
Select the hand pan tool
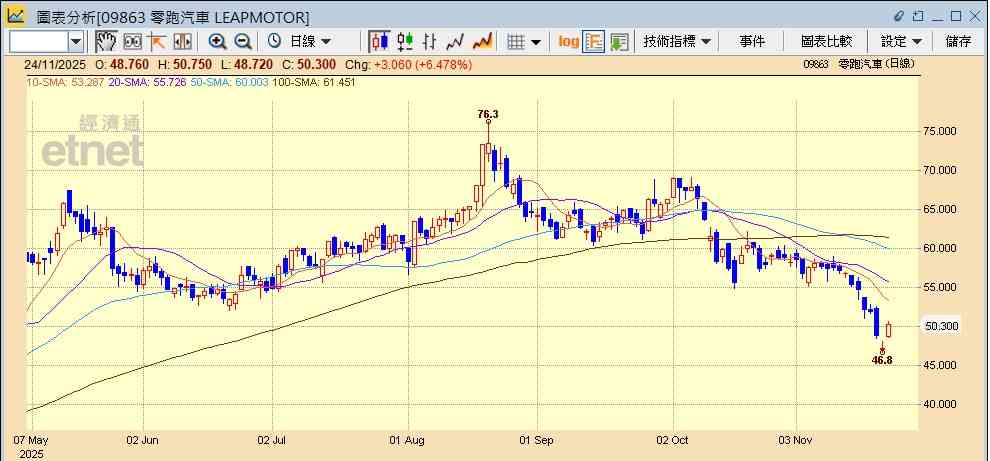pos(105,41)
